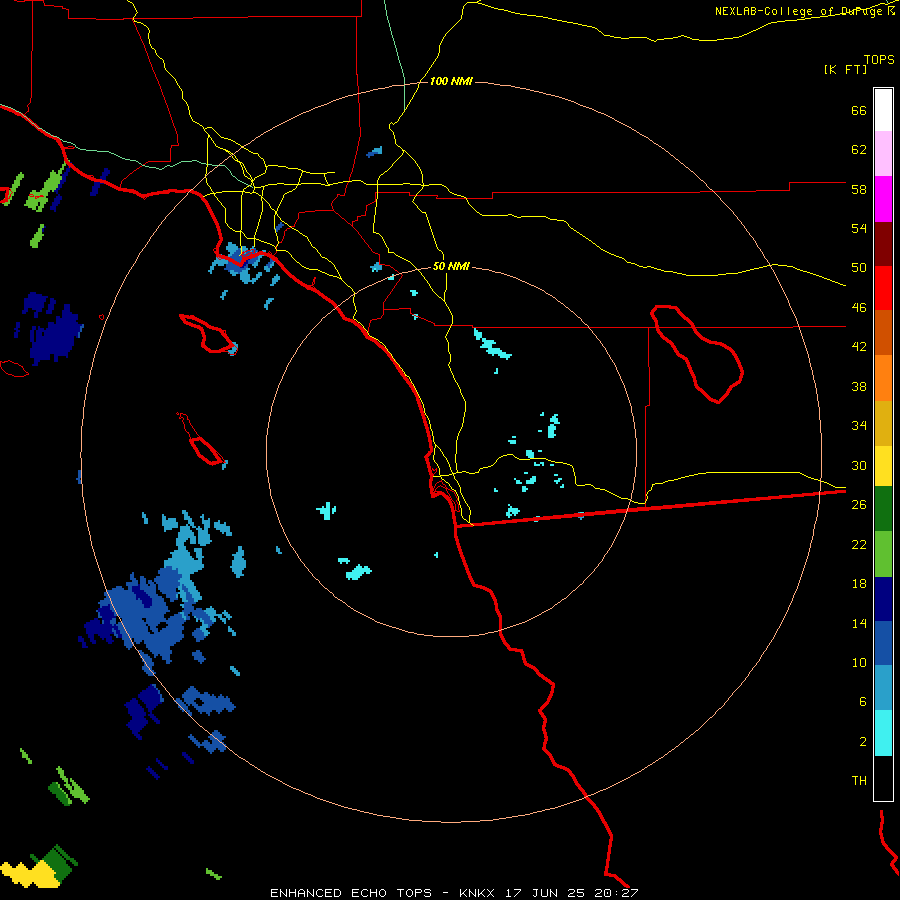Click the NEXLAB-College of DuPage label
900x900 pixels.
(800, 11)
